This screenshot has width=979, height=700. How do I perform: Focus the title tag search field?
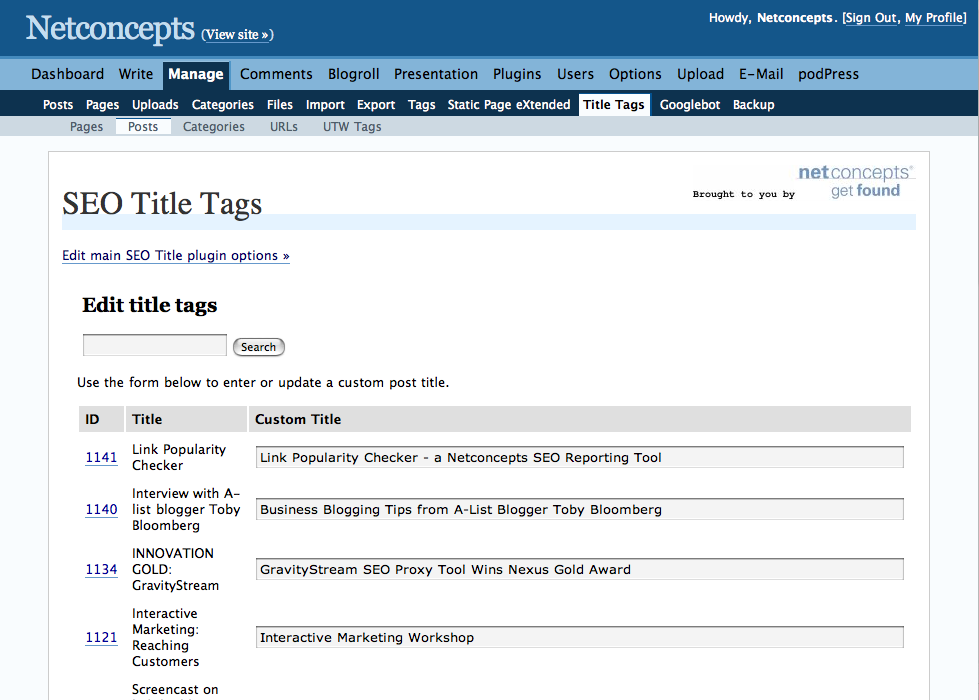point(155,345)
